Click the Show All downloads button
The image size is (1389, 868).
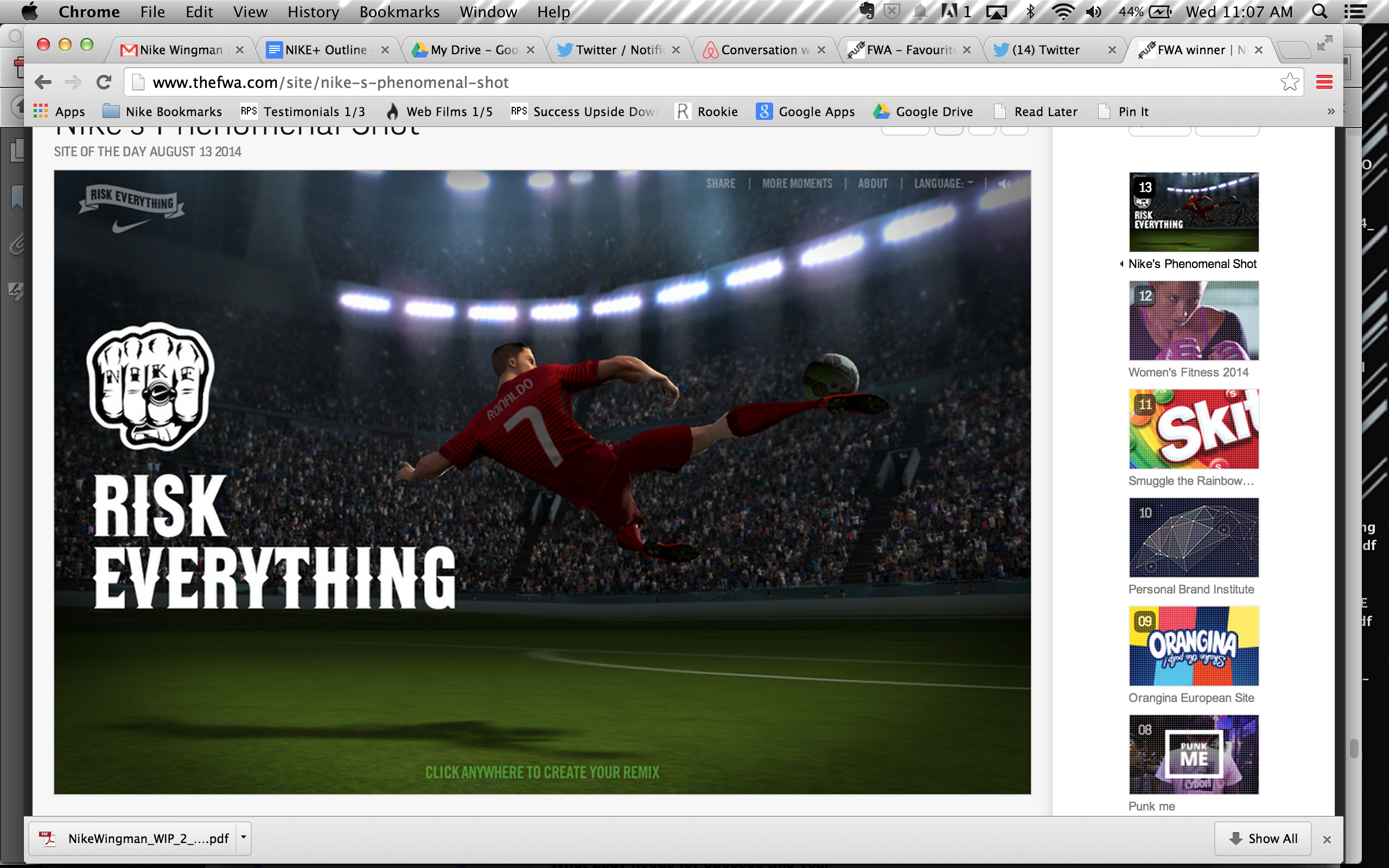tap(1263, 839)
